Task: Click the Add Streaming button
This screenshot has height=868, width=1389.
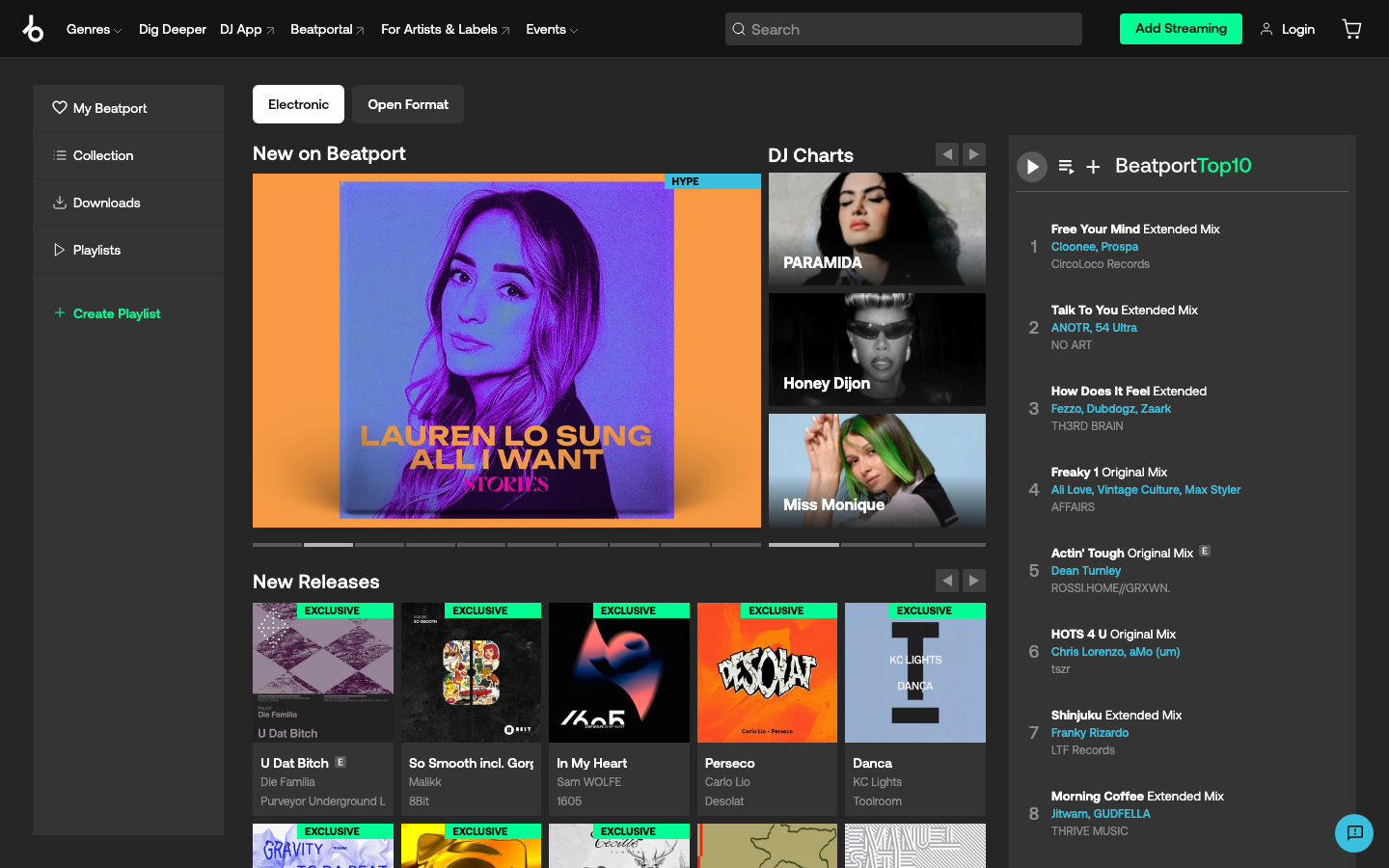Action: tap(1181, 29)
